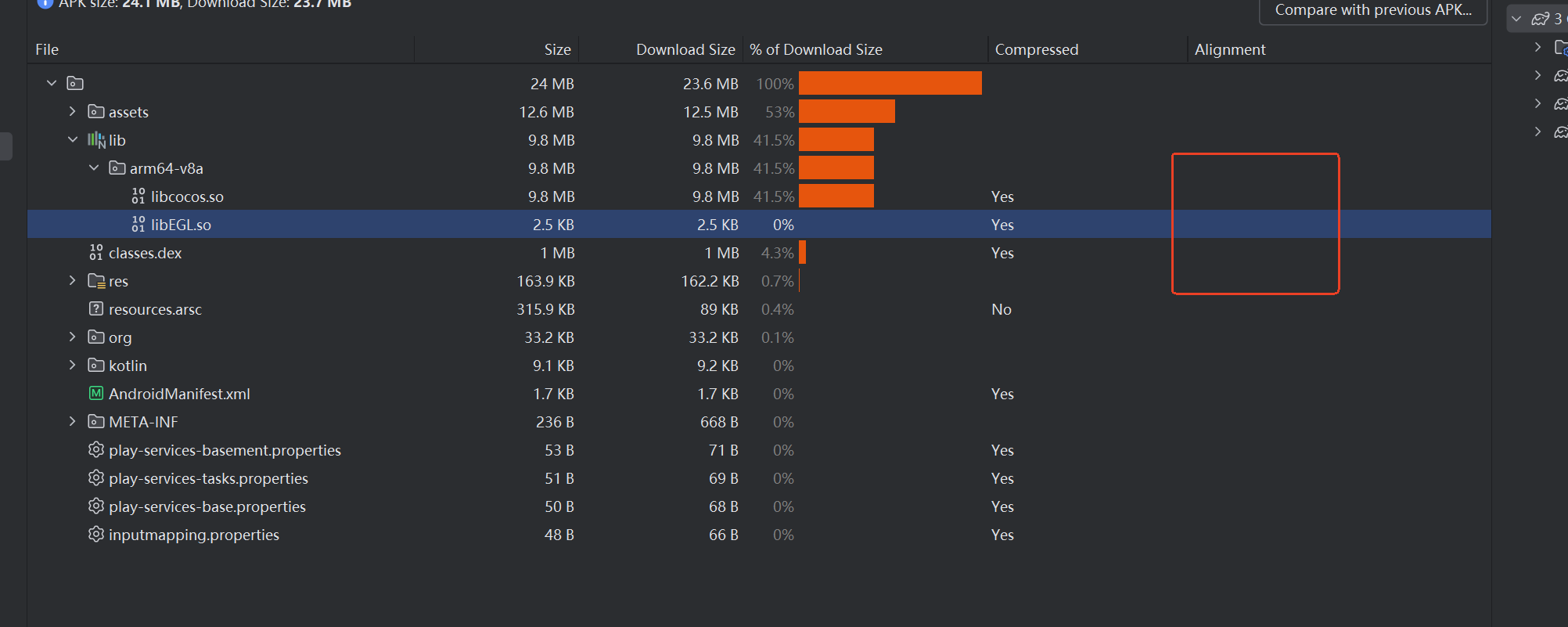Click the res folder icon
The width and height of the screenshot is (1568, 627).
[95, 281]
